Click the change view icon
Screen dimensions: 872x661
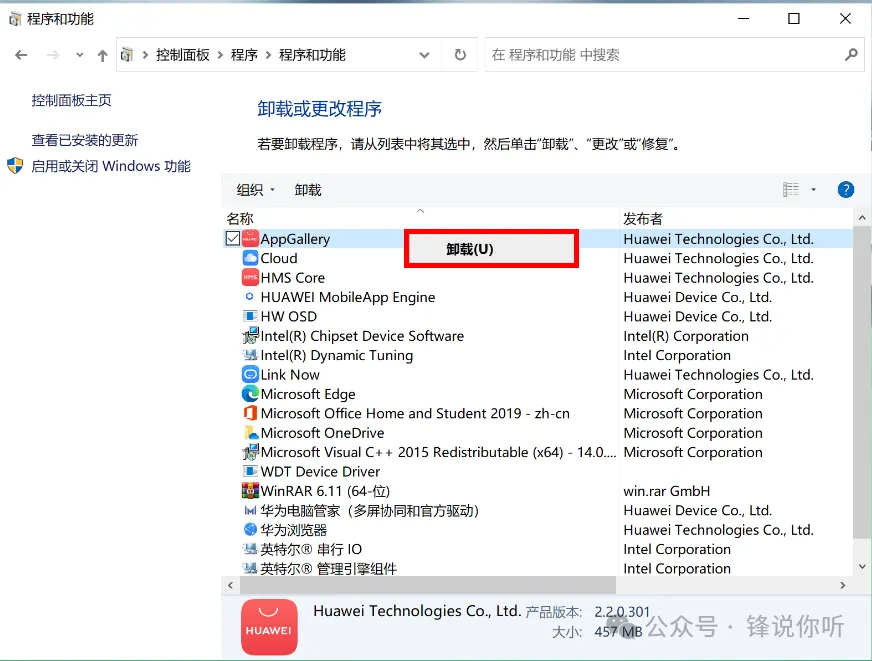click(x=790, y=190)
